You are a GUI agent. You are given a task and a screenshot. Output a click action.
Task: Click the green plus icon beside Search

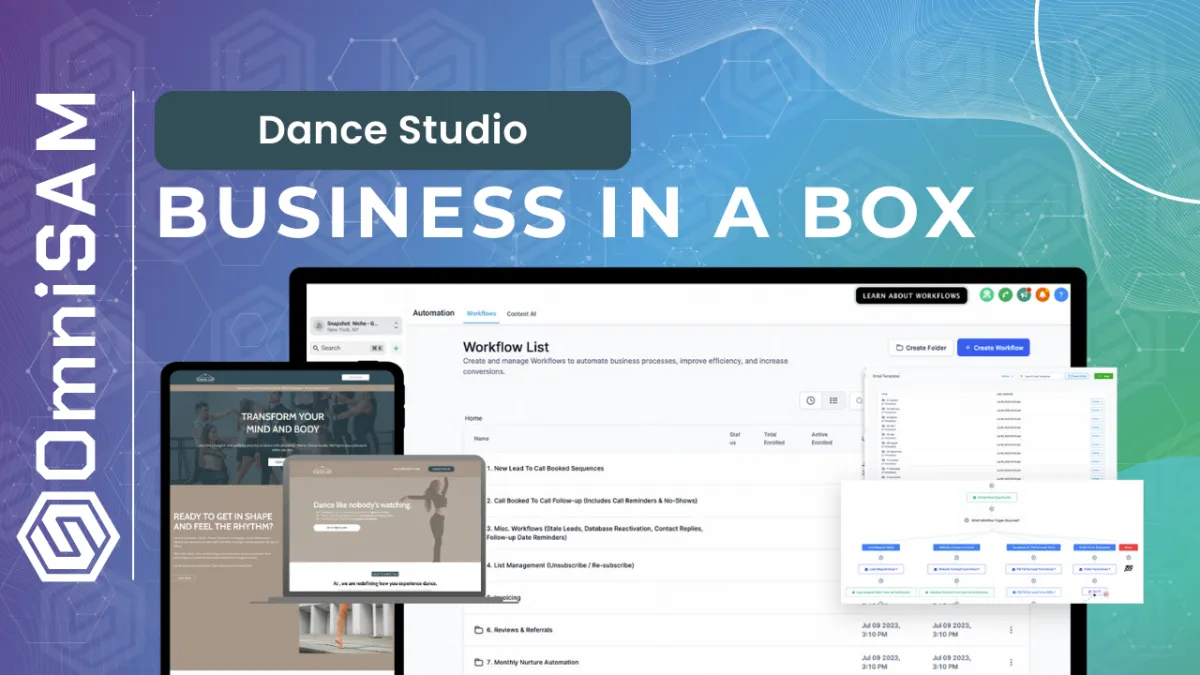coord(396,348)
